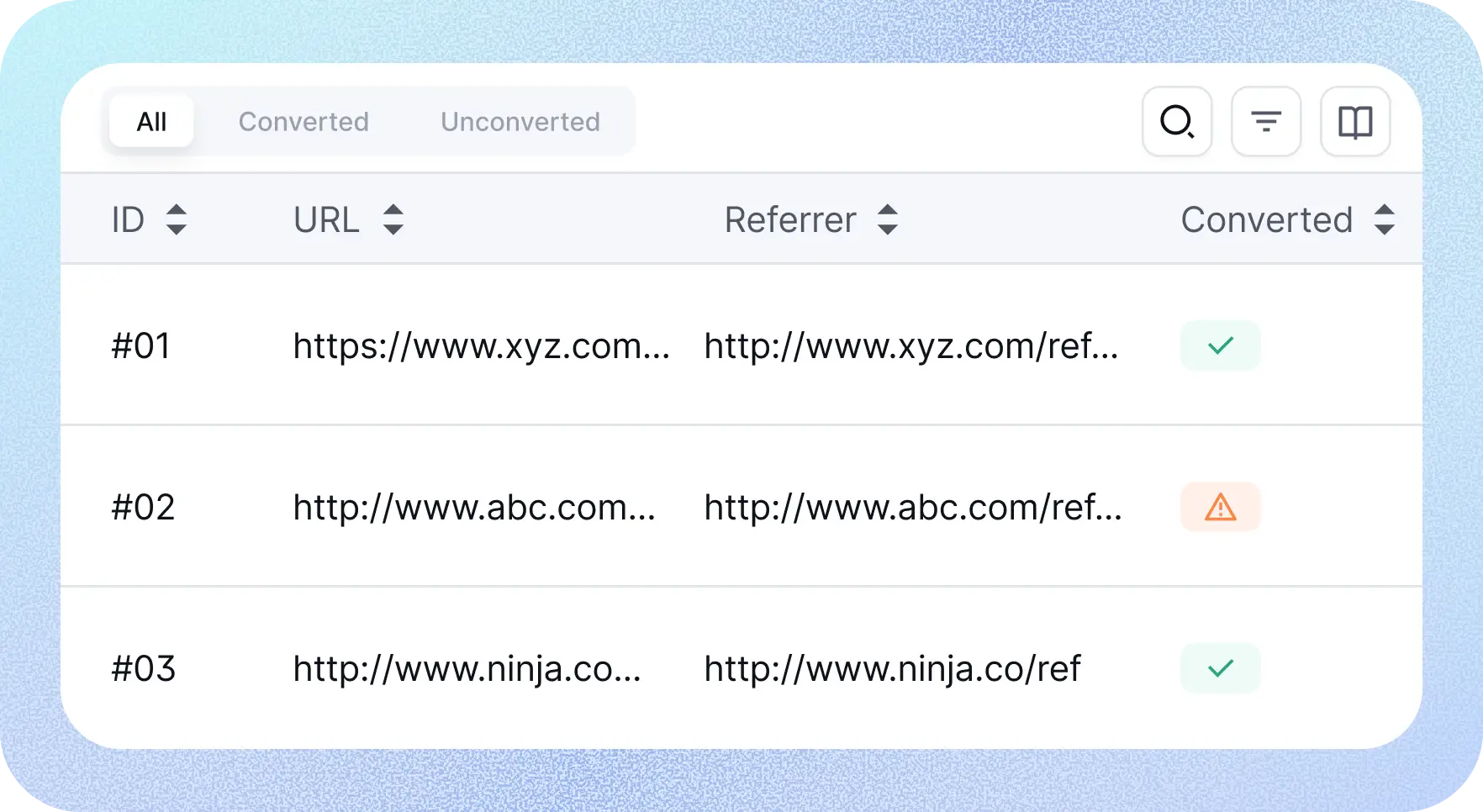Click the green checkmark for row #03
This screenshot has width=1483, height=812.
click(x=1220, y=668)
